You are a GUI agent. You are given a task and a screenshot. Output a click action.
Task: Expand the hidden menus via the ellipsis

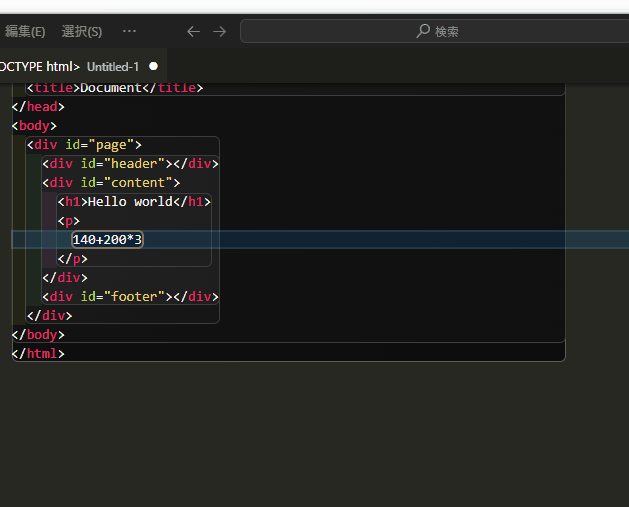coord(129,31)
